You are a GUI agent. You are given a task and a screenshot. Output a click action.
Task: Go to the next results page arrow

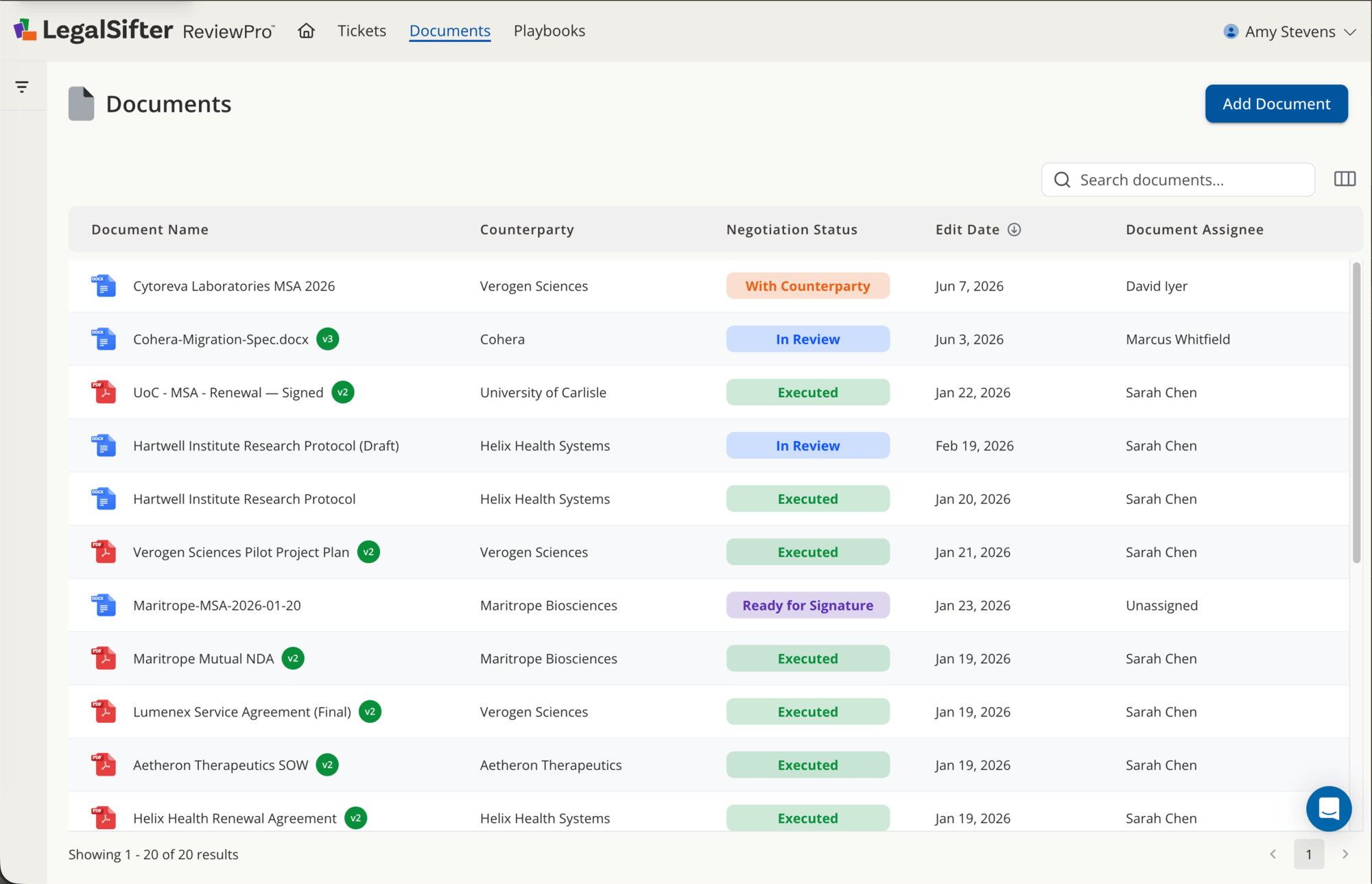1345,855
